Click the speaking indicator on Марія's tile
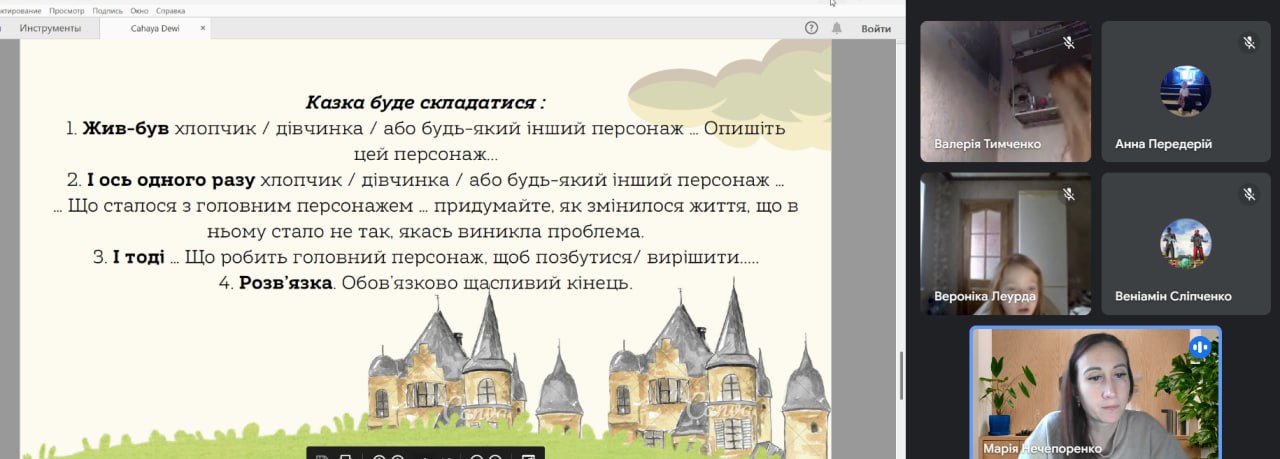Viewport: 1280px width, 459px height. [x=1200, y=347]
